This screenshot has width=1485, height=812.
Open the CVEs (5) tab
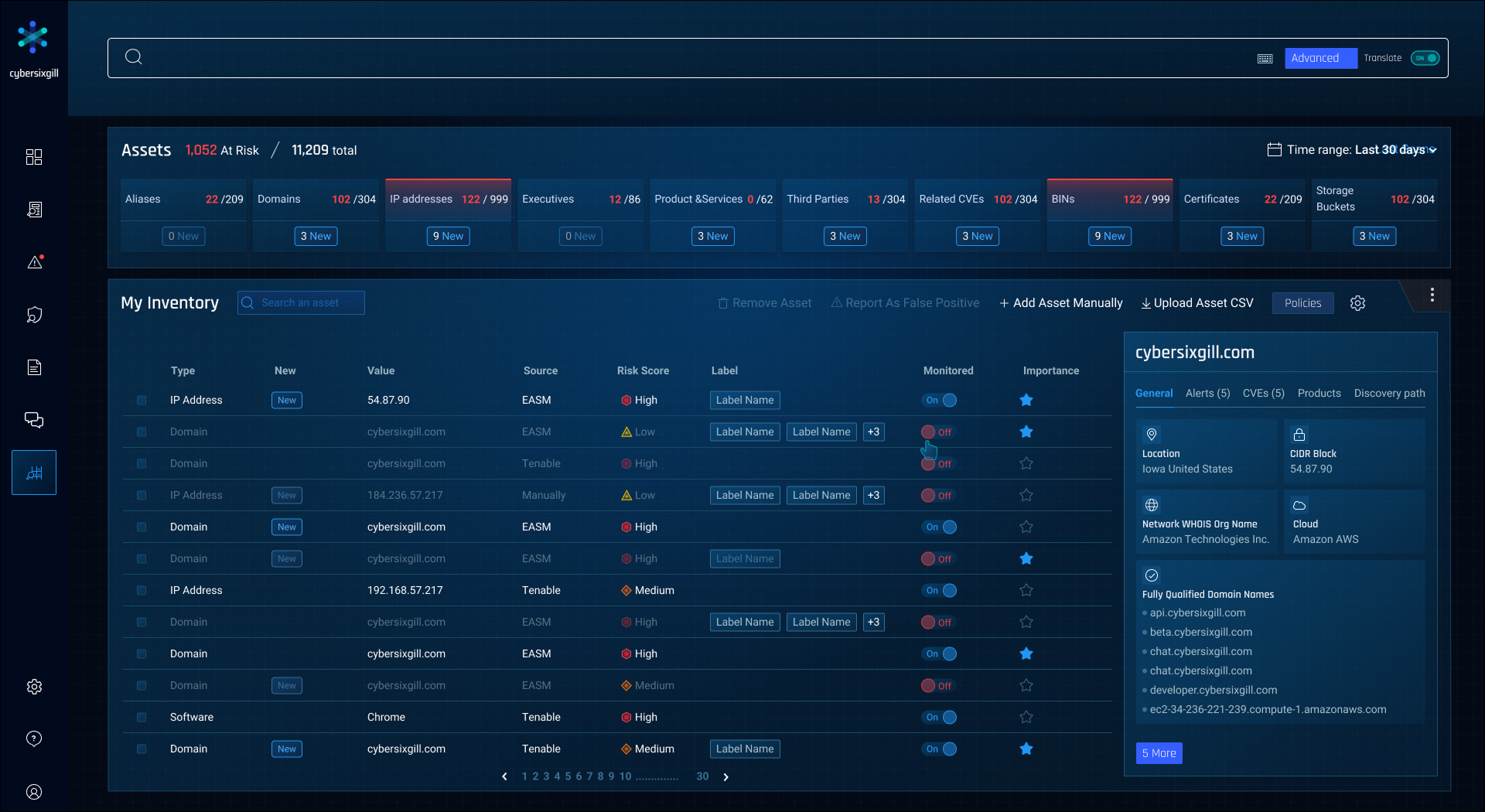[1263, 393]
